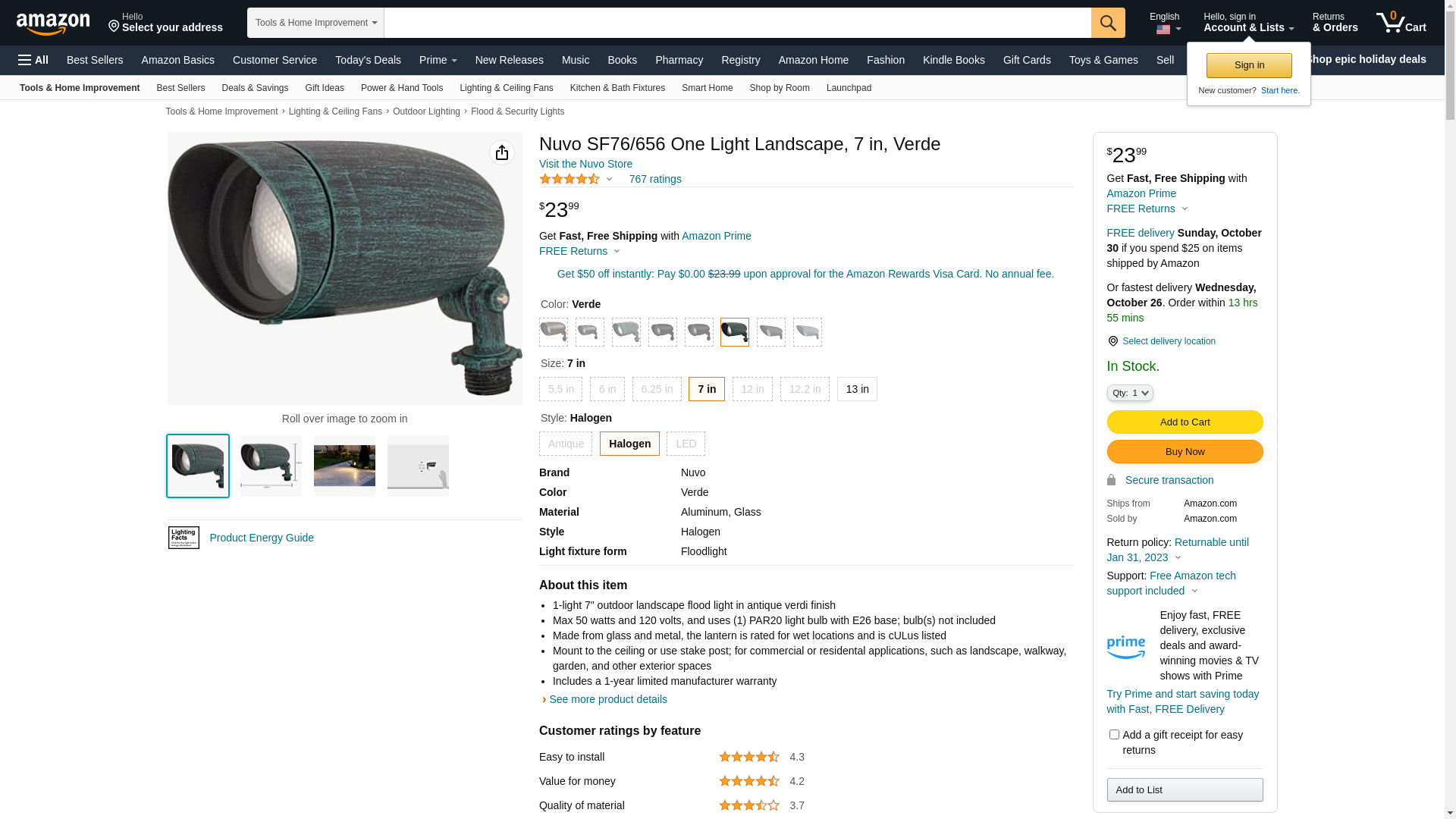Select the 13 in size option
Image resolution: width=1456 pixels, height=819 pixels.
(857, 389)
